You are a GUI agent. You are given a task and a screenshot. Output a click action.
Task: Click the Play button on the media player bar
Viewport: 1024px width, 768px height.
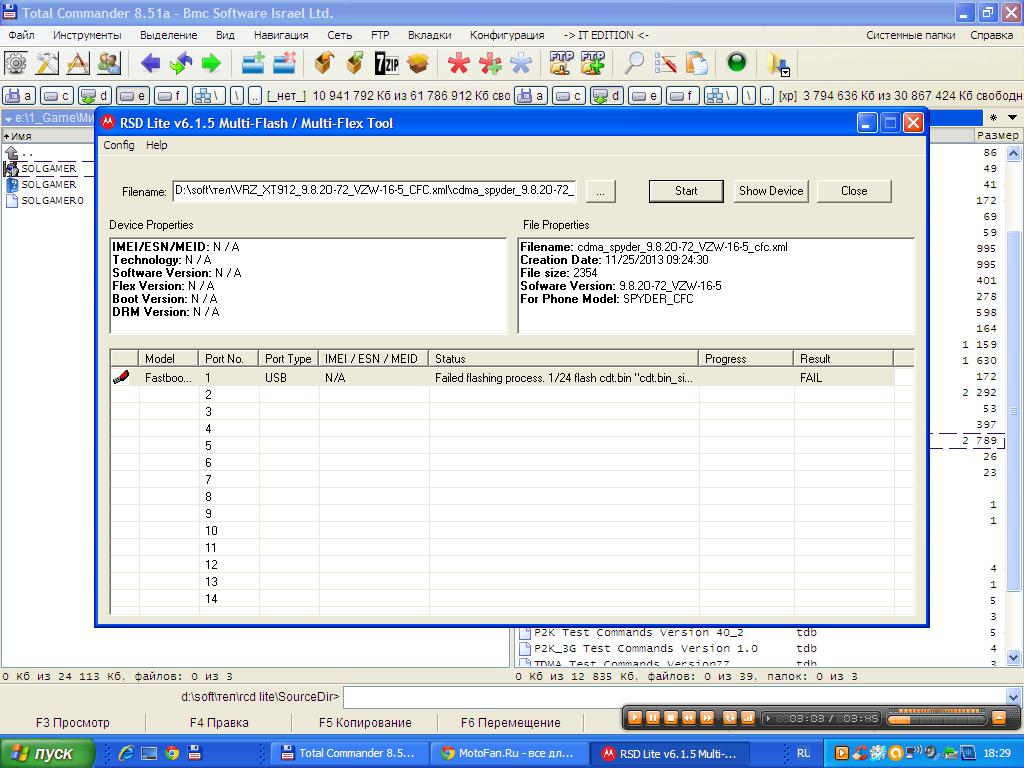[634, 718]
